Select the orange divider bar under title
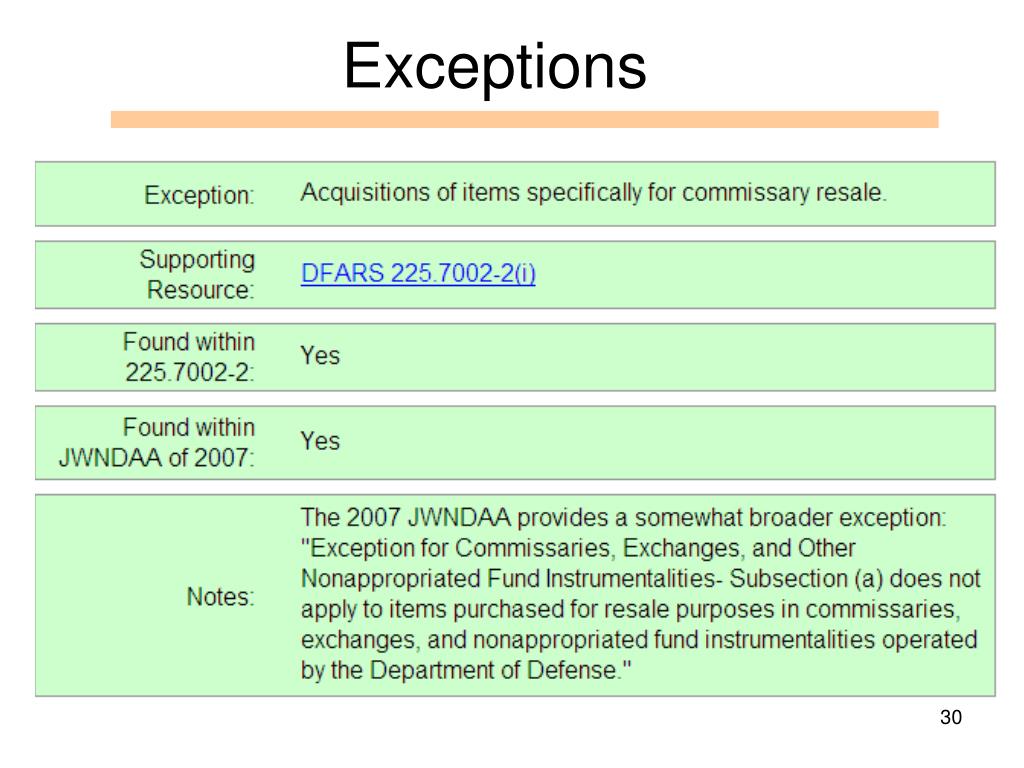This screenshot has height=768, width=1024. pos(524,120)
